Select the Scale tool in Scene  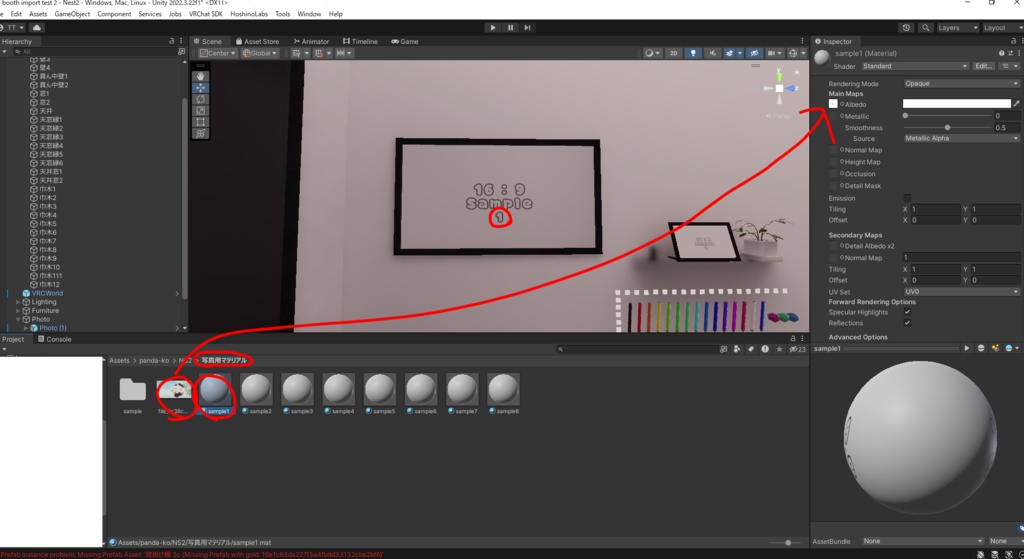pyautogui.click(x=200, y=110)
